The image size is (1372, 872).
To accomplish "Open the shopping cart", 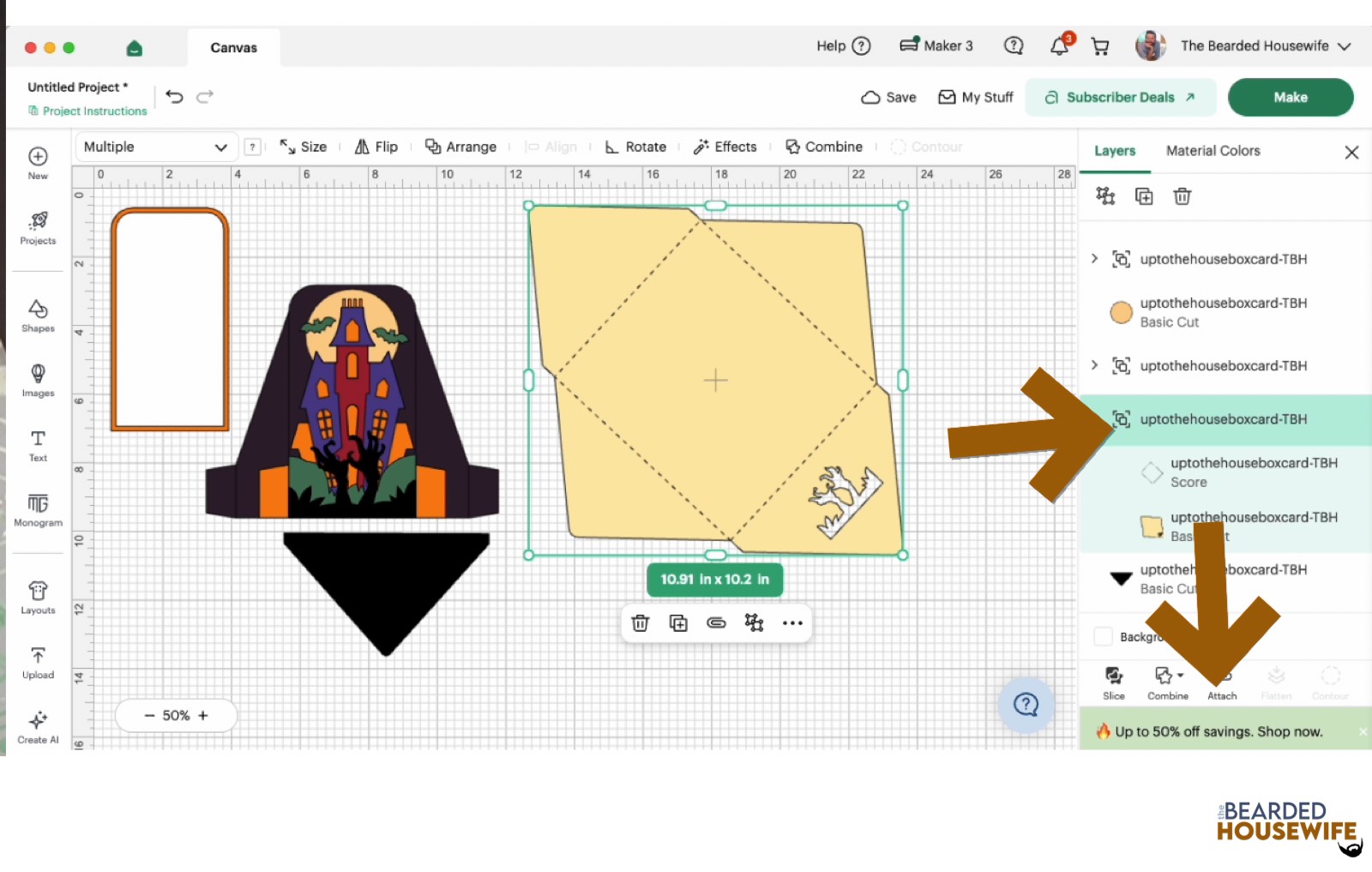I will pyautogui.click(x=1100, y=46).
